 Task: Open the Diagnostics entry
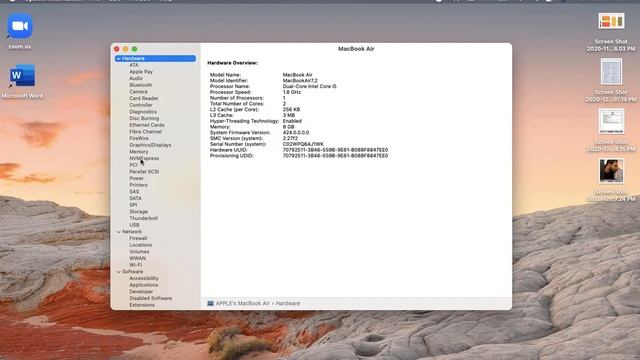tap(143, 112)
